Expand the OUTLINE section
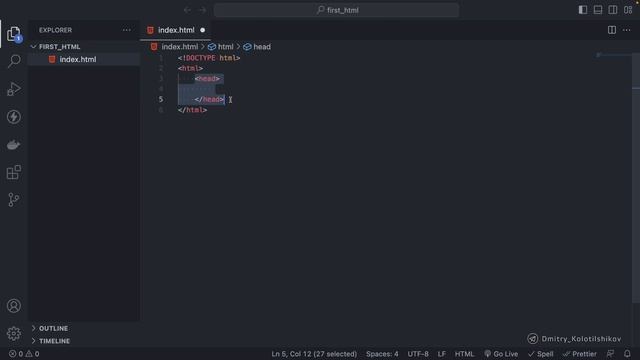This screenshot has width=640, height=360. tap(83, 328)
